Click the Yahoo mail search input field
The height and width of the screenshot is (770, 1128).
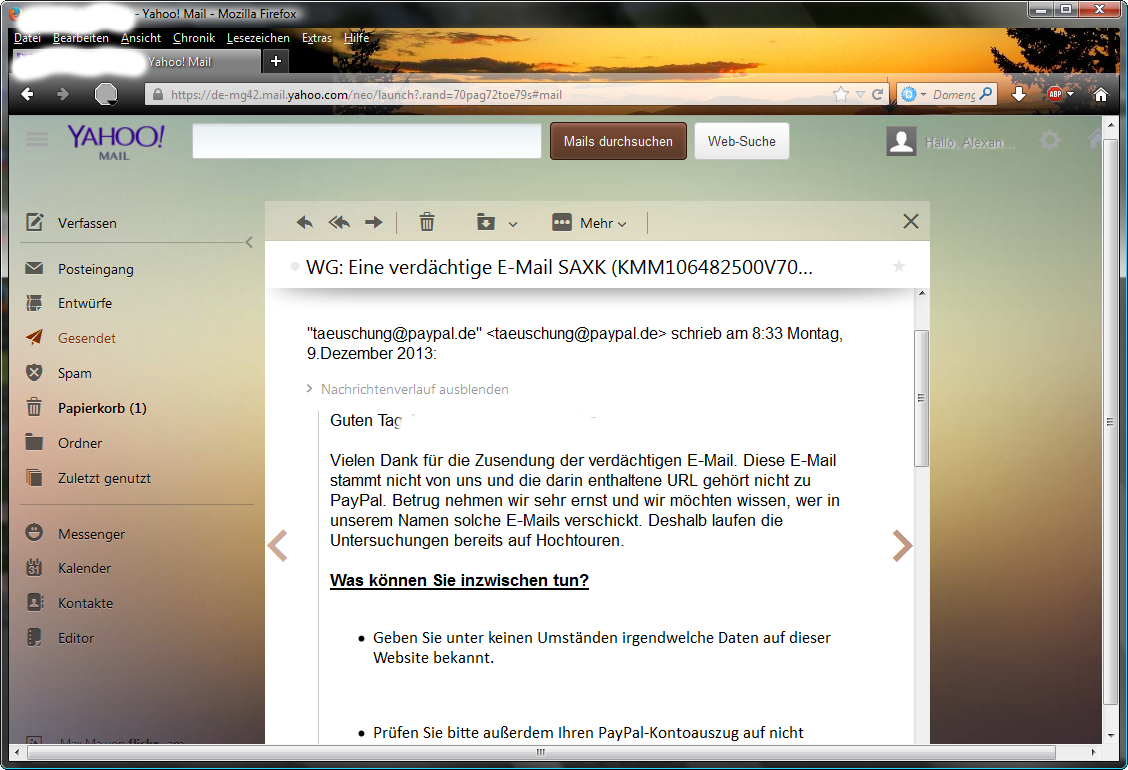[x=367, y=142]
